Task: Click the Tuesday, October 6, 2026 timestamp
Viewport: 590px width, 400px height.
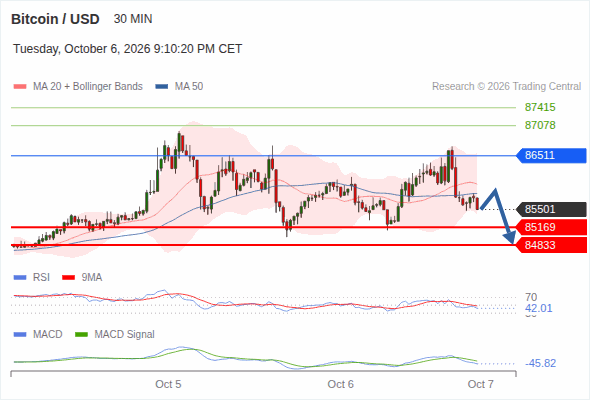Action: click(127, 49)
